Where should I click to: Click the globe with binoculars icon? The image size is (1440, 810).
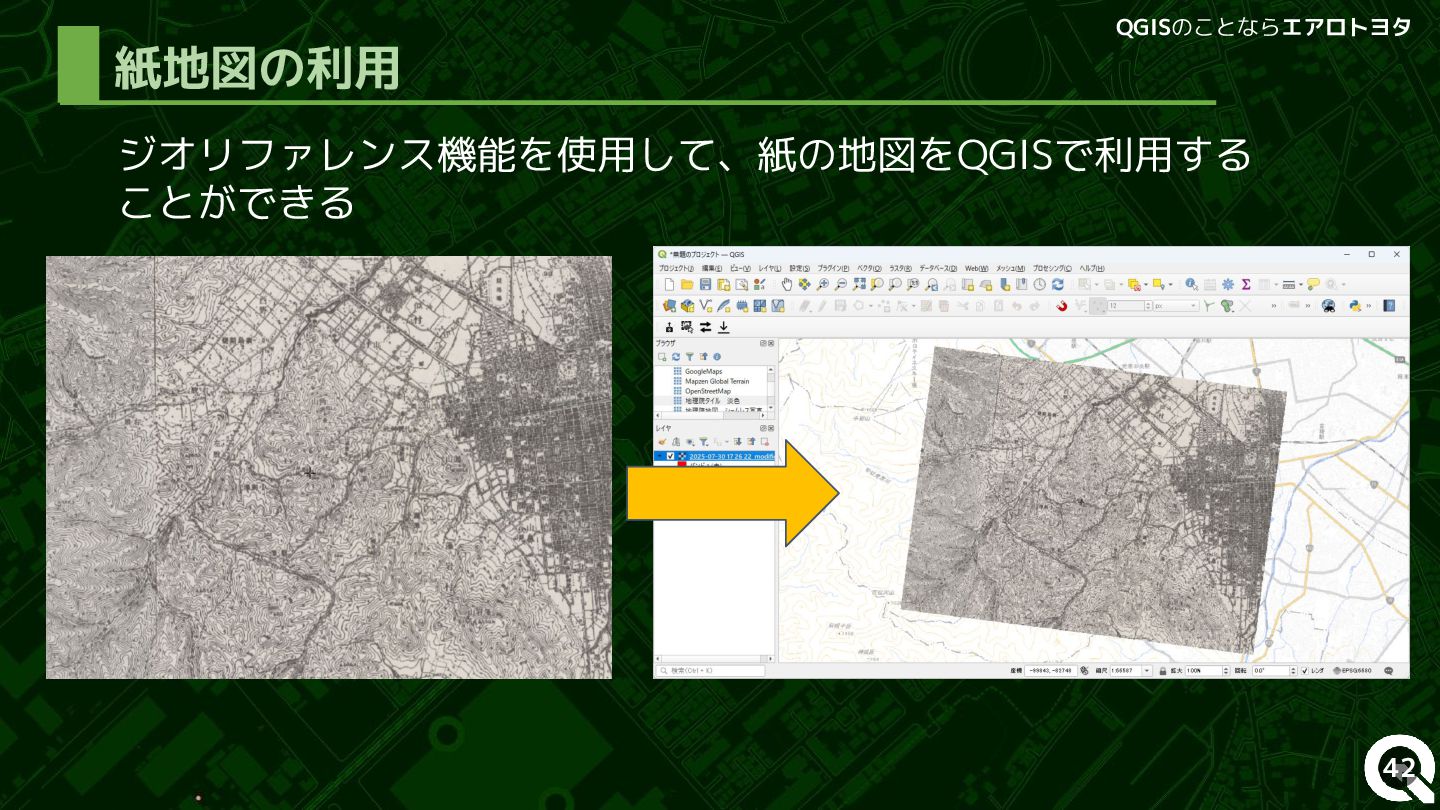click(1328, 306)
